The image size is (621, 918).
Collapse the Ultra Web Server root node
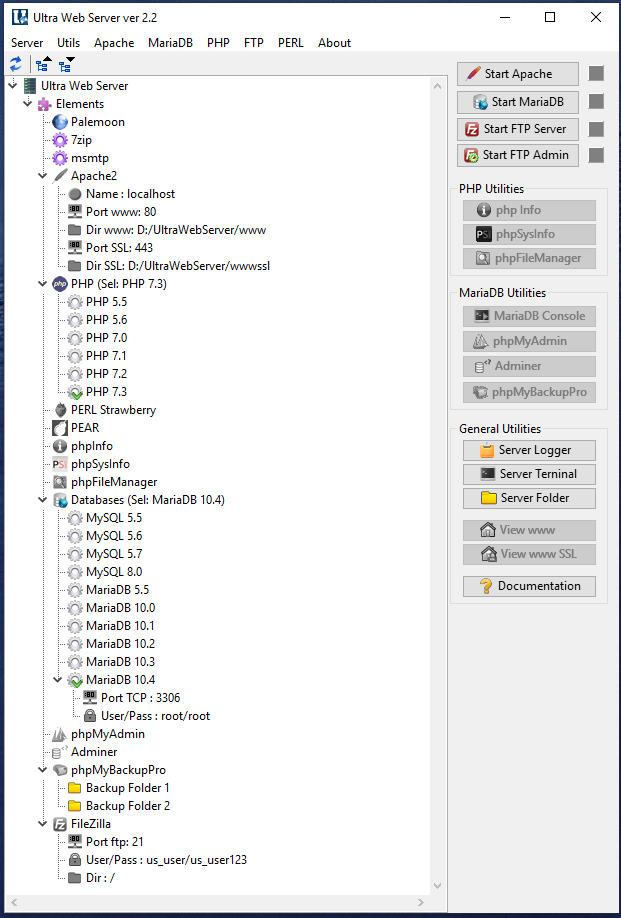[x=13, y=85]
